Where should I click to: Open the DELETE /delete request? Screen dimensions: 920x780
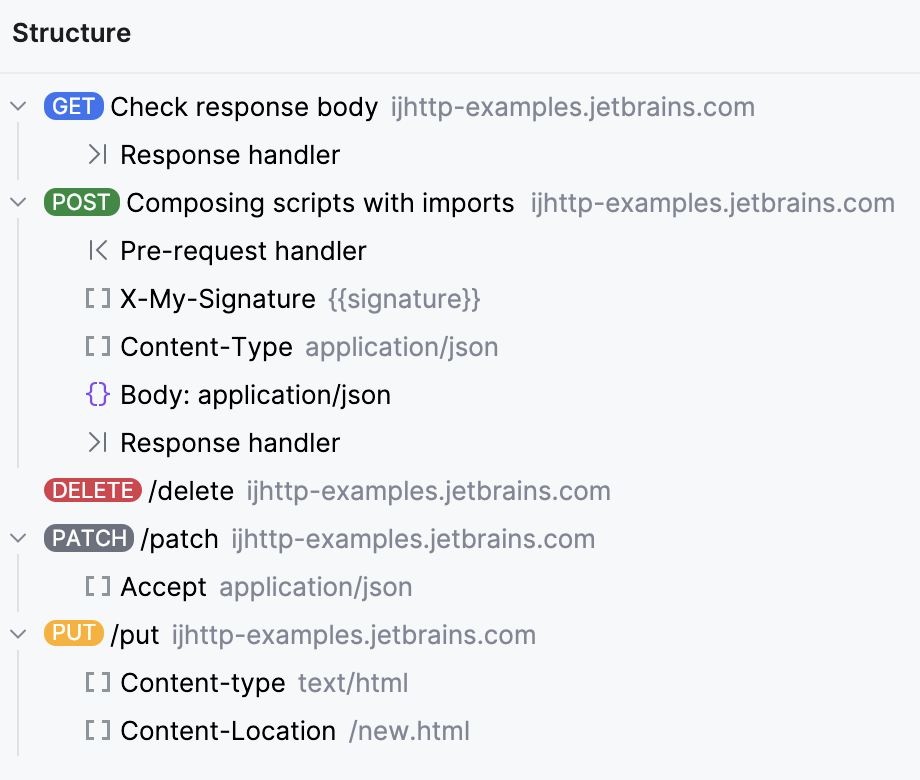click(192, 490)
